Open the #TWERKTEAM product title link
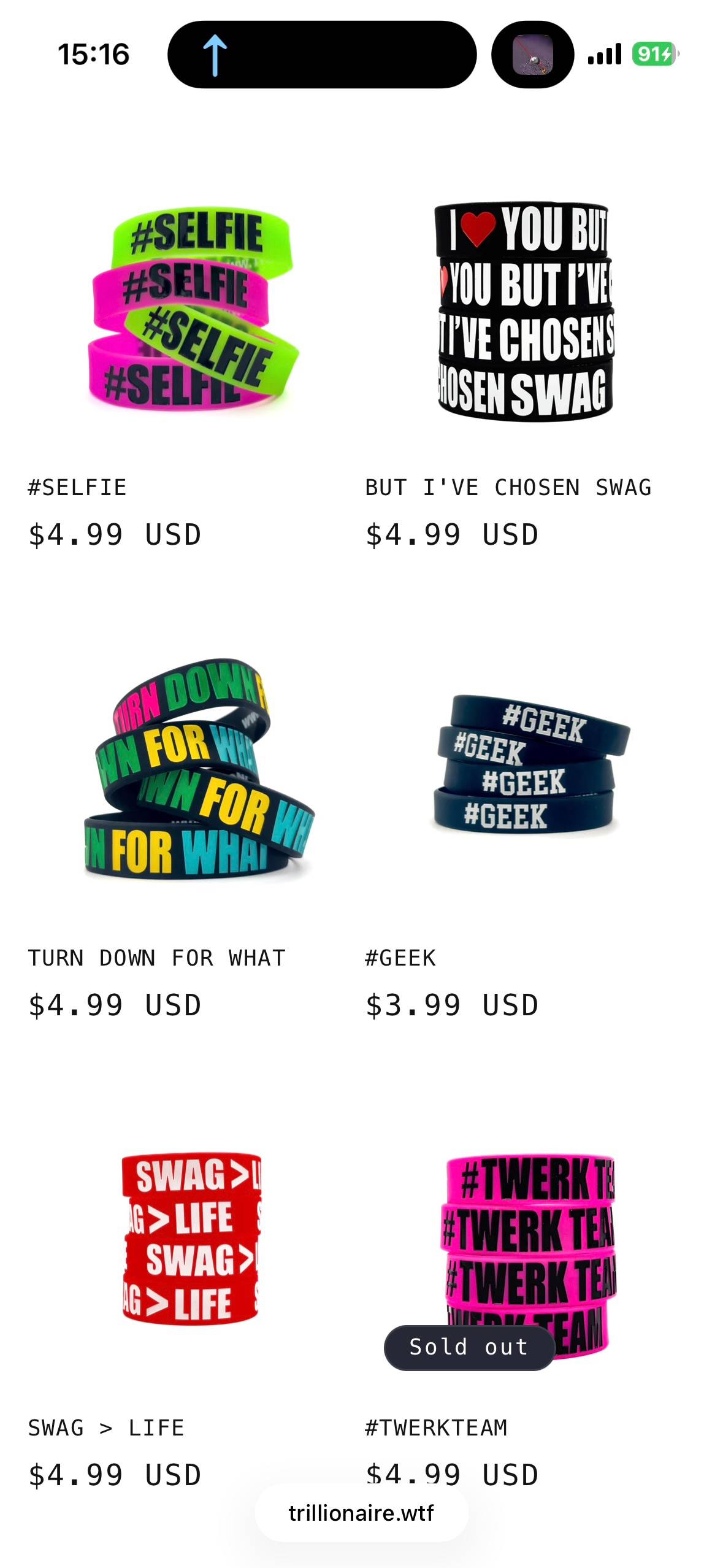The width and height of the screenshot is (723, 1568). tap(436, 1428)
